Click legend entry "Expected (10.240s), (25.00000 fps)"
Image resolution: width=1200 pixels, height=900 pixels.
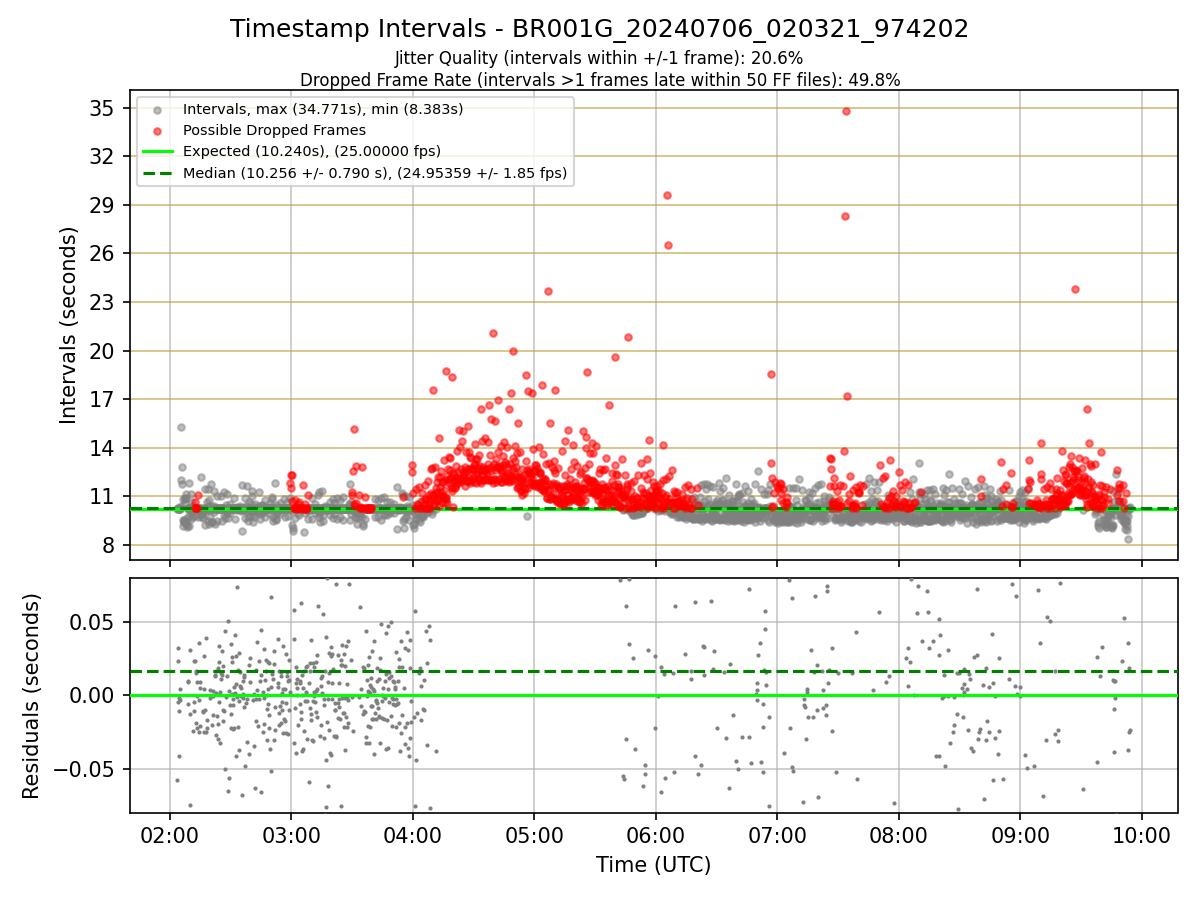(312, 151)
